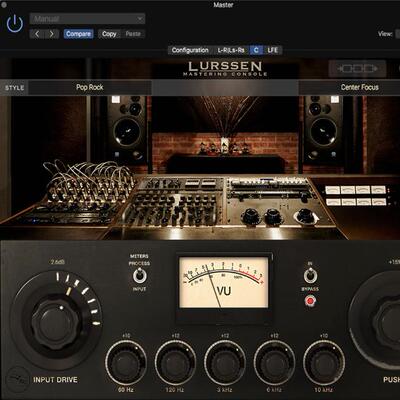Click the Paste button
The image size is (400, 400).
click(133, 34)
